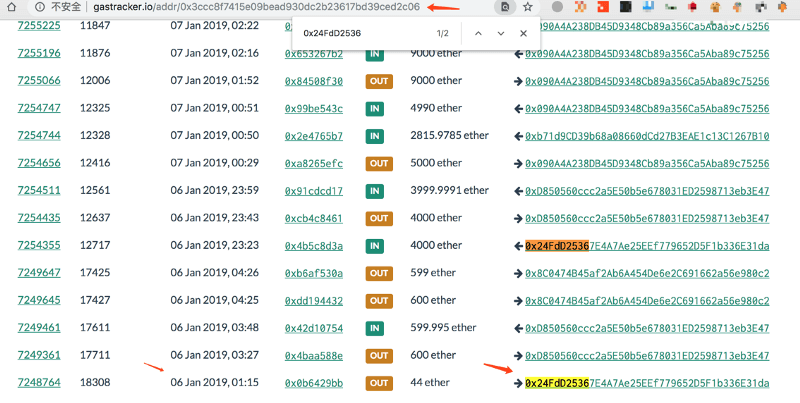
Task: Open transaction hash 0x4b5c8d3a
Action: [x=314, y=246]
